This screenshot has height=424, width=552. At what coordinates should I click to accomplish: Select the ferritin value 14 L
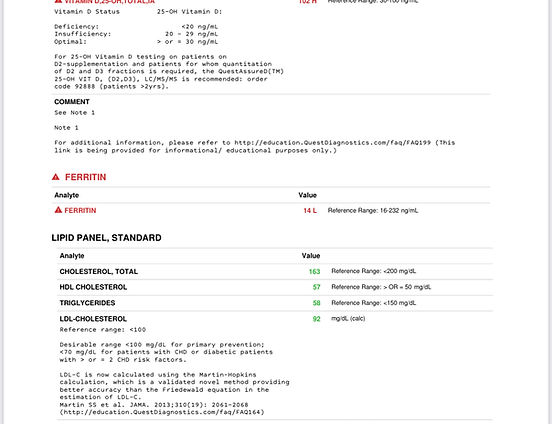310,210
